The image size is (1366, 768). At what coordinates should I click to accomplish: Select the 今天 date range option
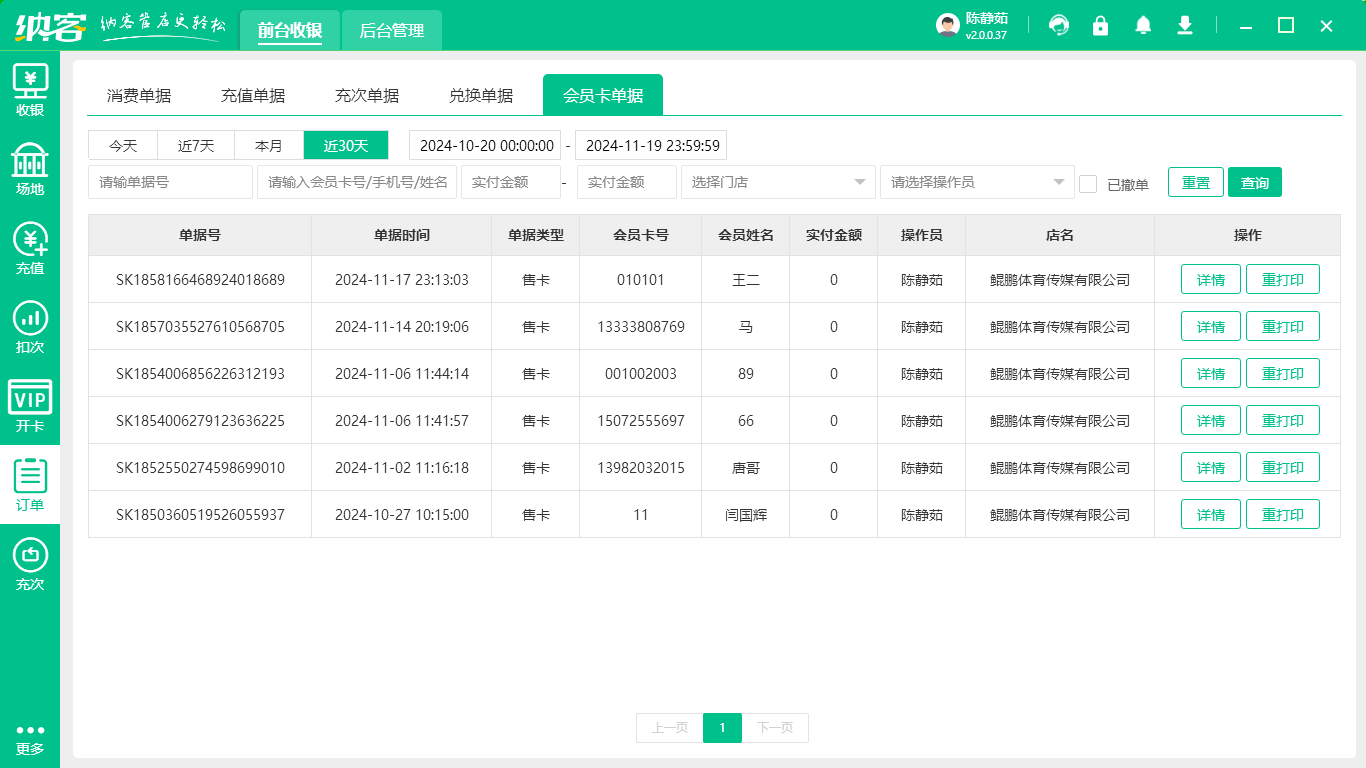click(x=123, y=146)
